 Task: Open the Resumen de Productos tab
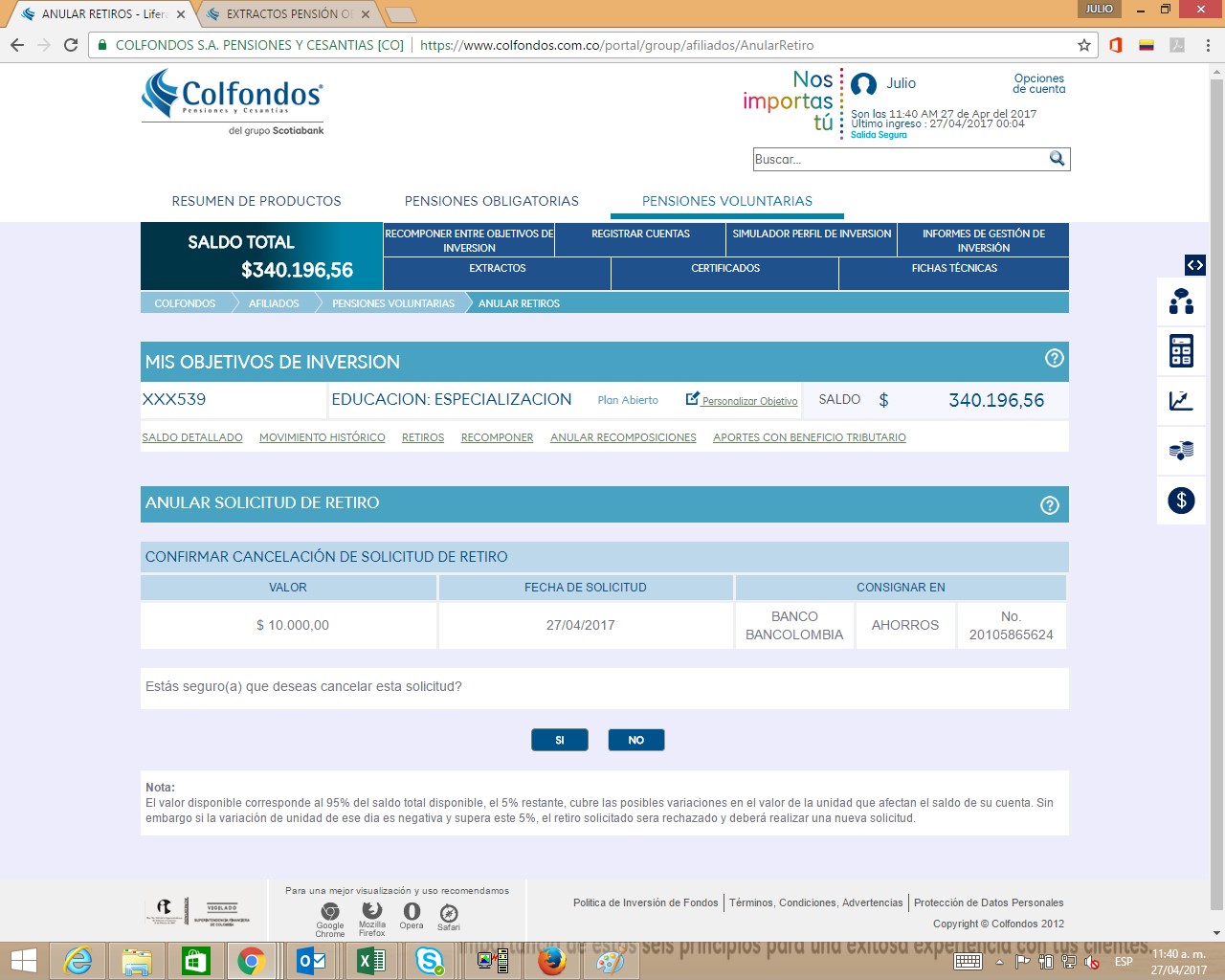(x=256, y=201)
